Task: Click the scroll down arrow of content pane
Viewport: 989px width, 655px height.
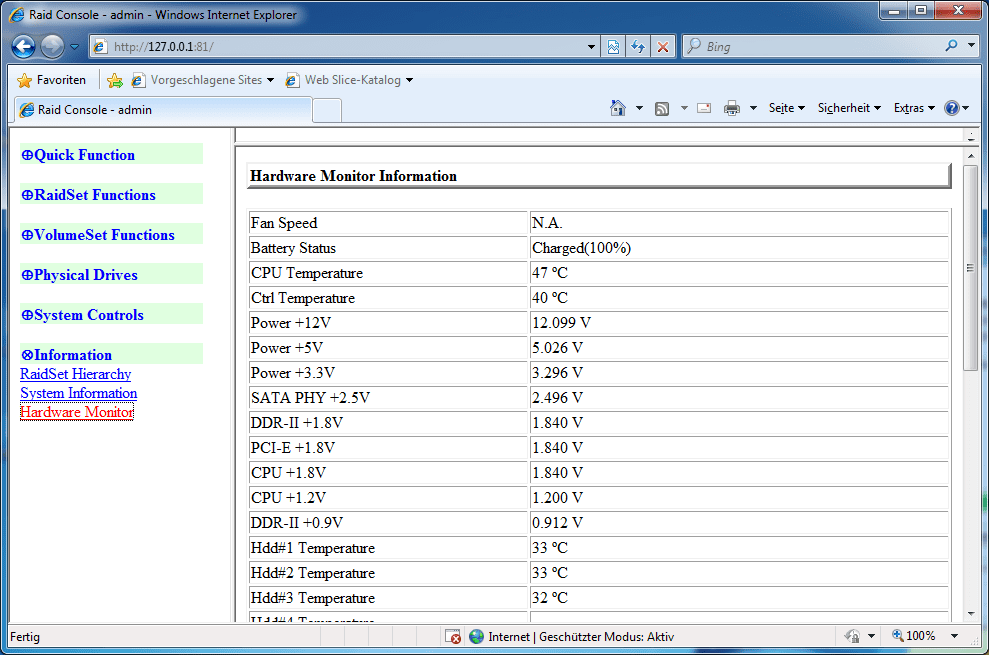Action: [x=971, y=613]
